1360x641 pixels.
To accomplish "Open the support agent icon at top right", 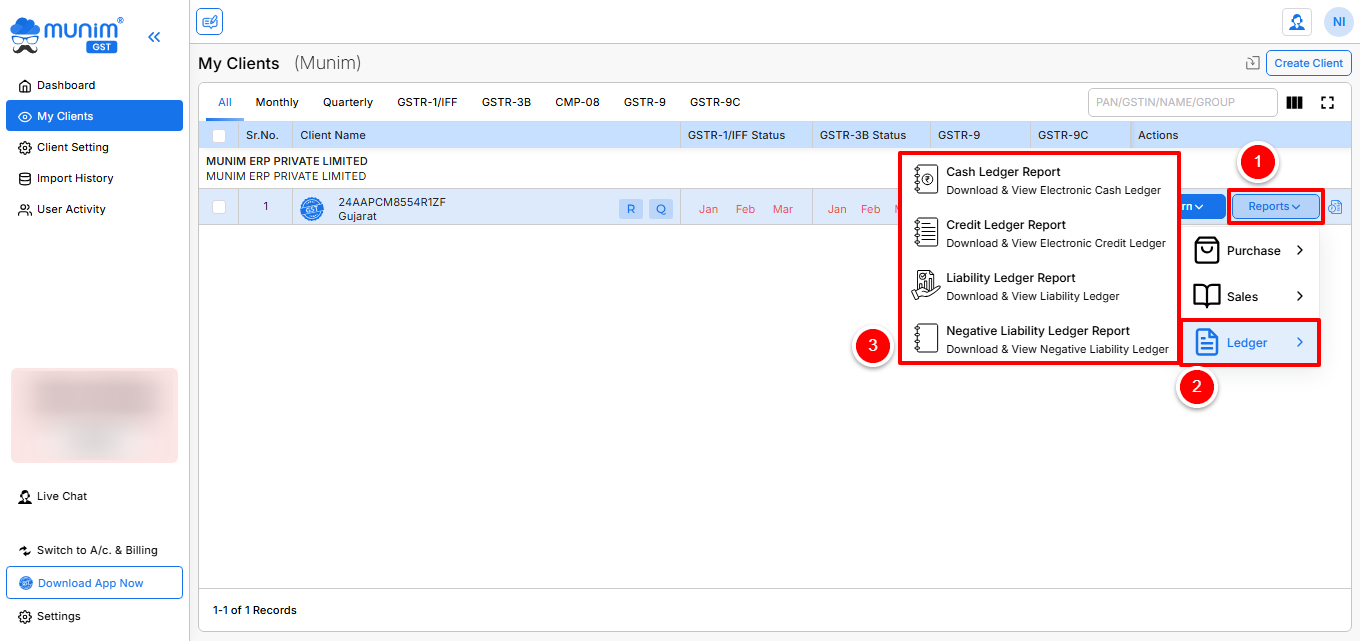I will (1296, 22).
